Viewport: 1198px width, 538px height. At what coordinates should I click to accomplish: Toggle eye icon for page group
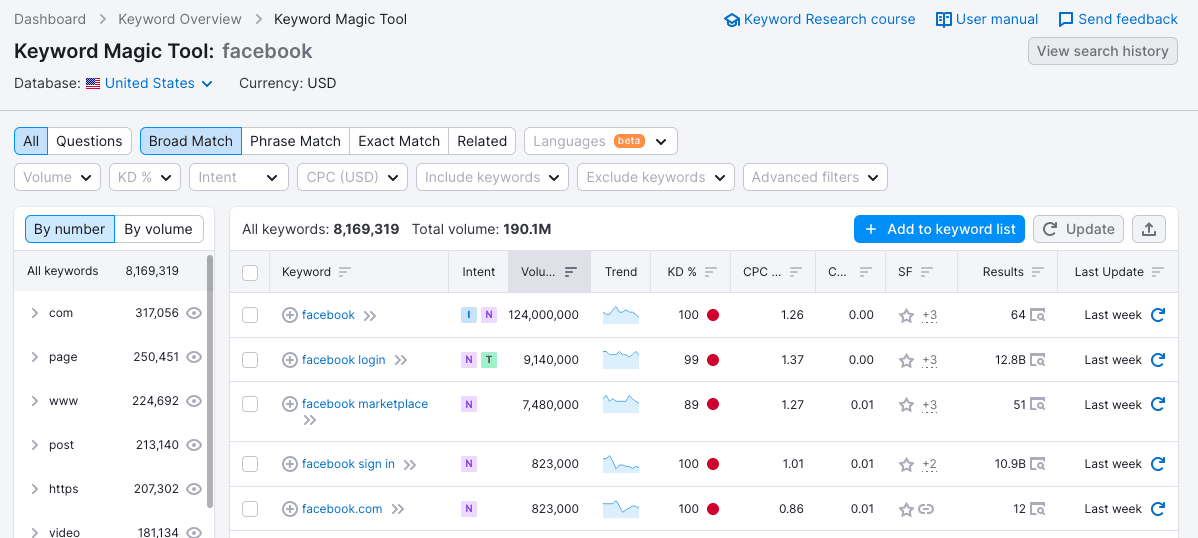point(194,357)
